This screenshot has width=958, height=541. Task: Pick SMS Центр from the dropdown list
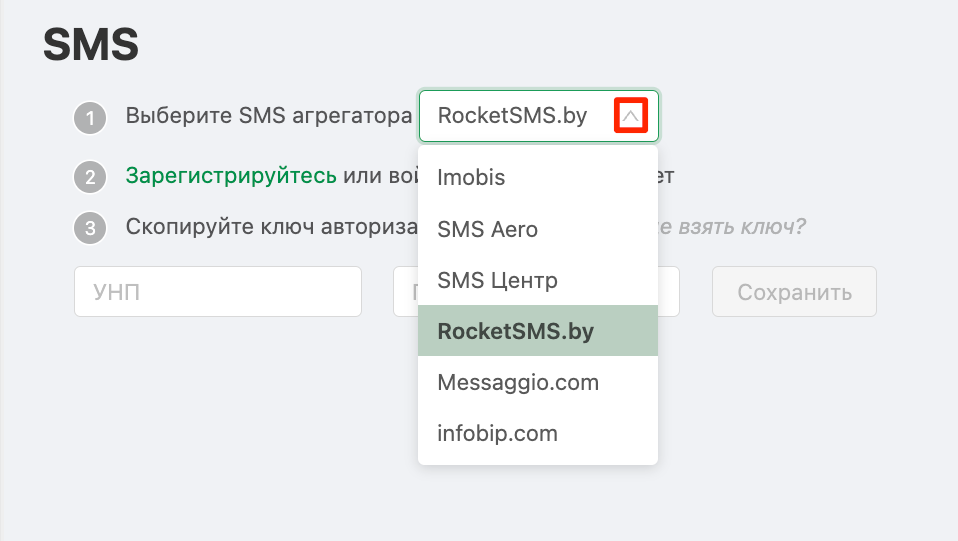(538, 280)
